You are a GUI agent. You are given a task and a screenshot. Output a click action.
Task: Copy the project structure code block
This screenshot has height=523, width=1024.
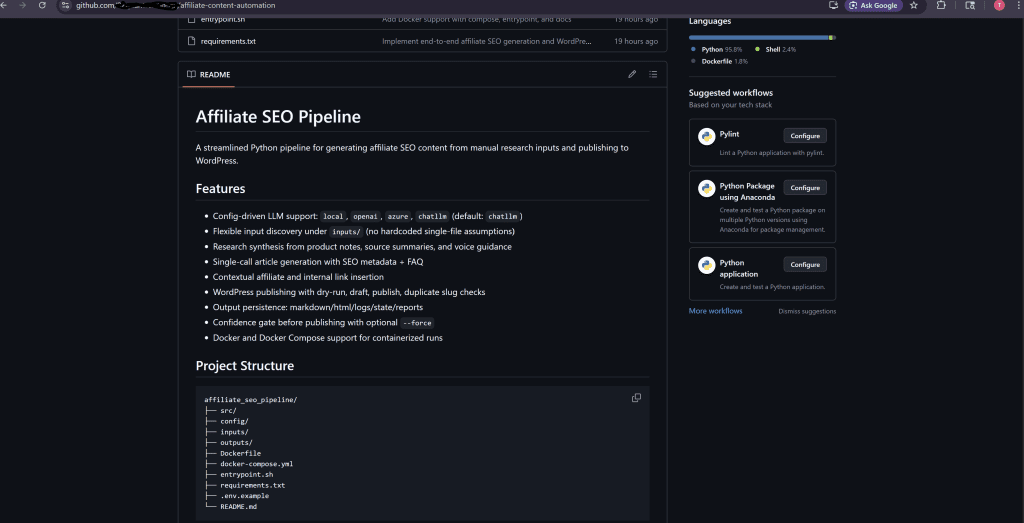coord(636,398)
